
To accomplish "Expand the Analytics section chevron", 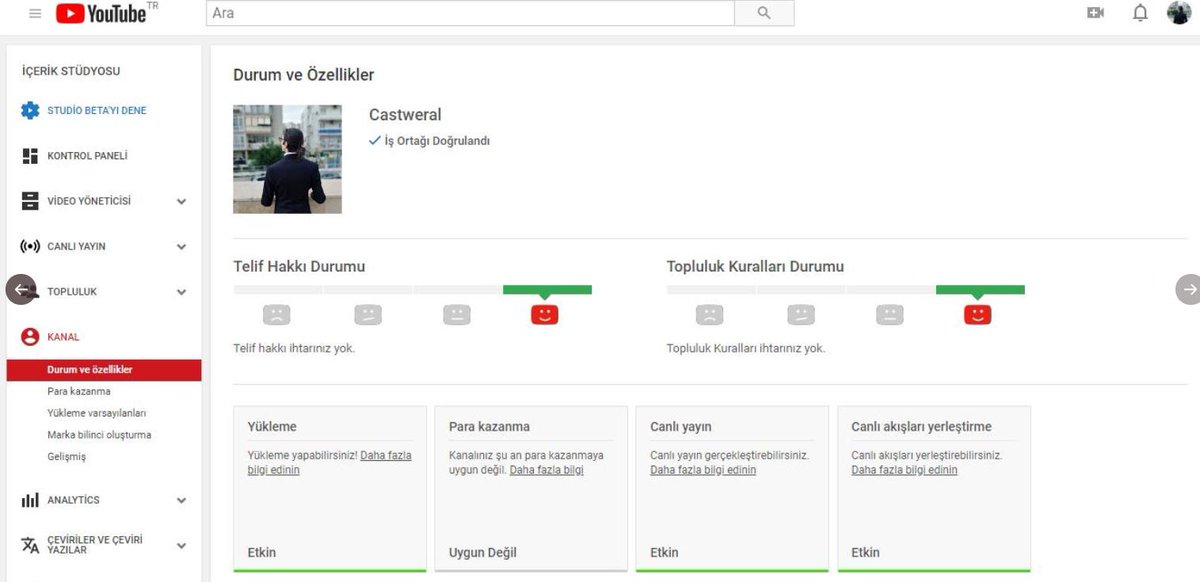I will coord(181,500).
